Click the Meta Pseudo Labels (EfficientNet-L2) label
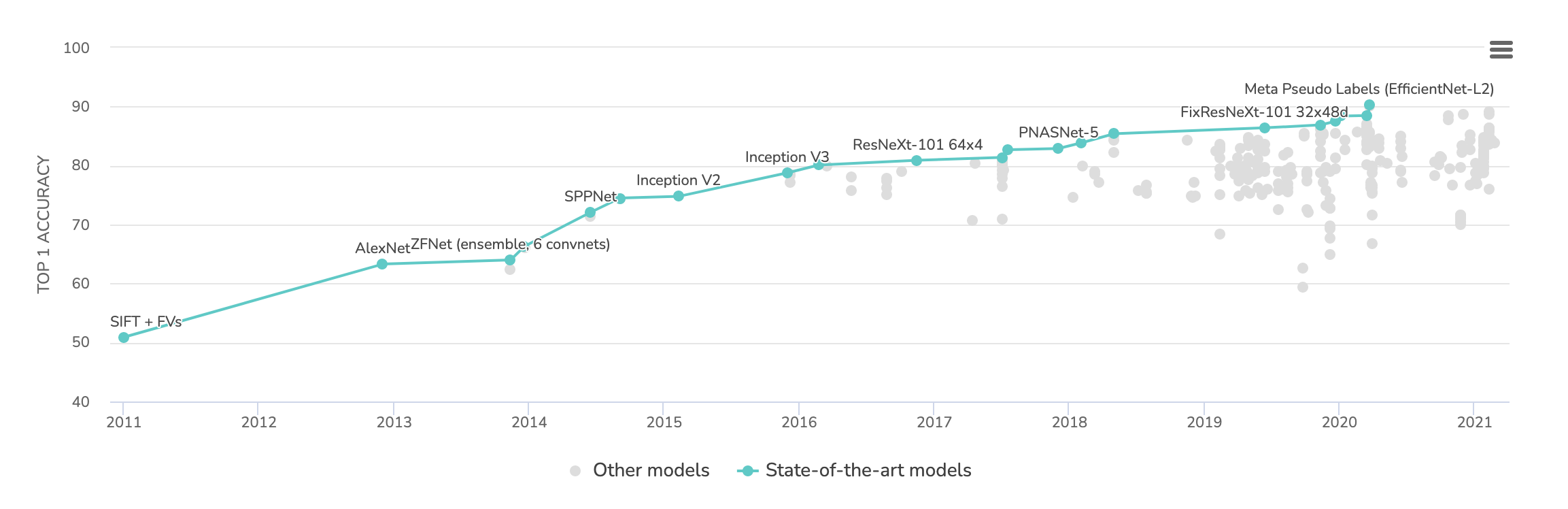The image size is (1568, 509). pyautogui.click(x=1369, y=89)
